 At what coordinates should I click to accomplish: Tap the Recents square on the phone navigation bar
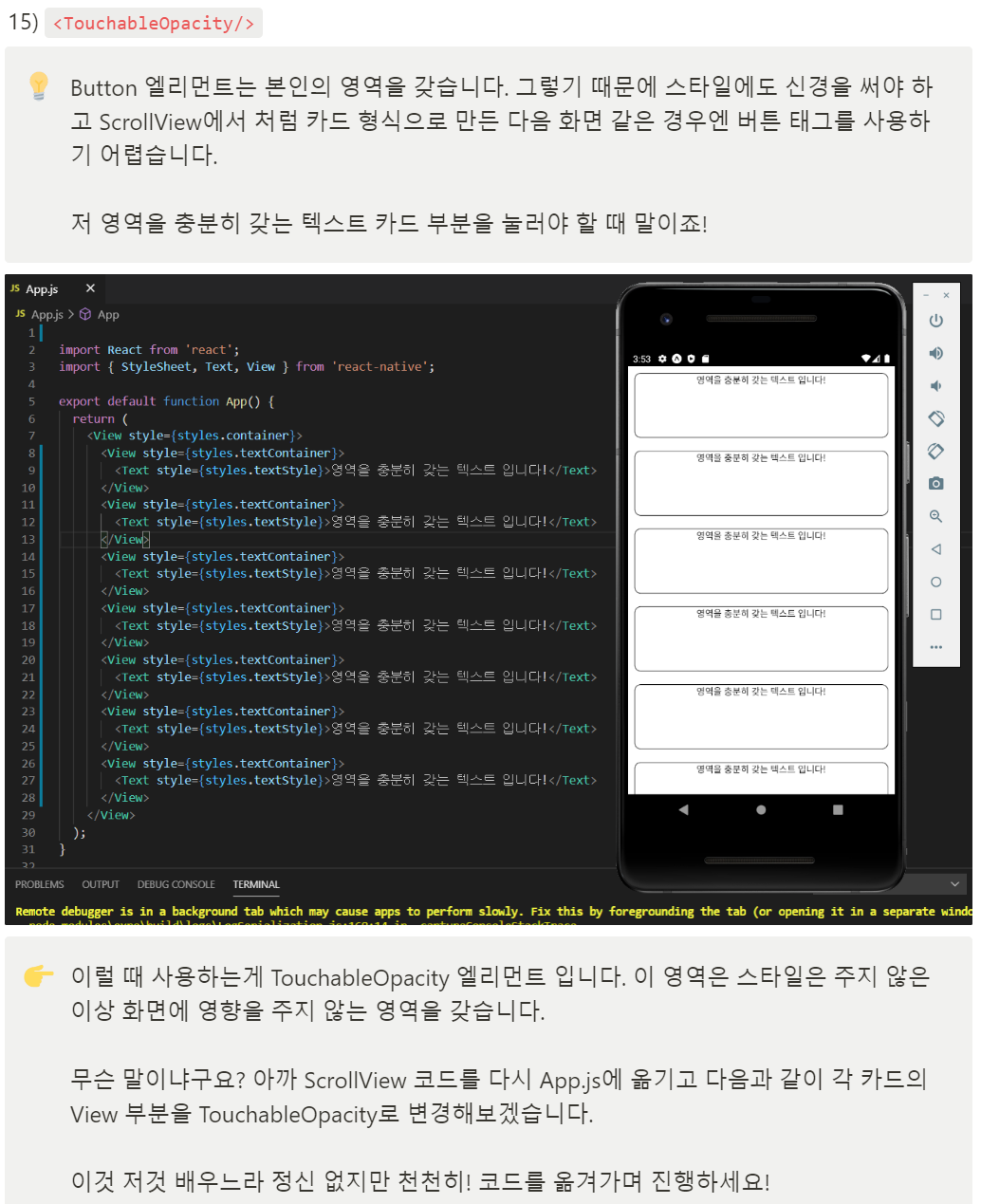tap(838, 809)
